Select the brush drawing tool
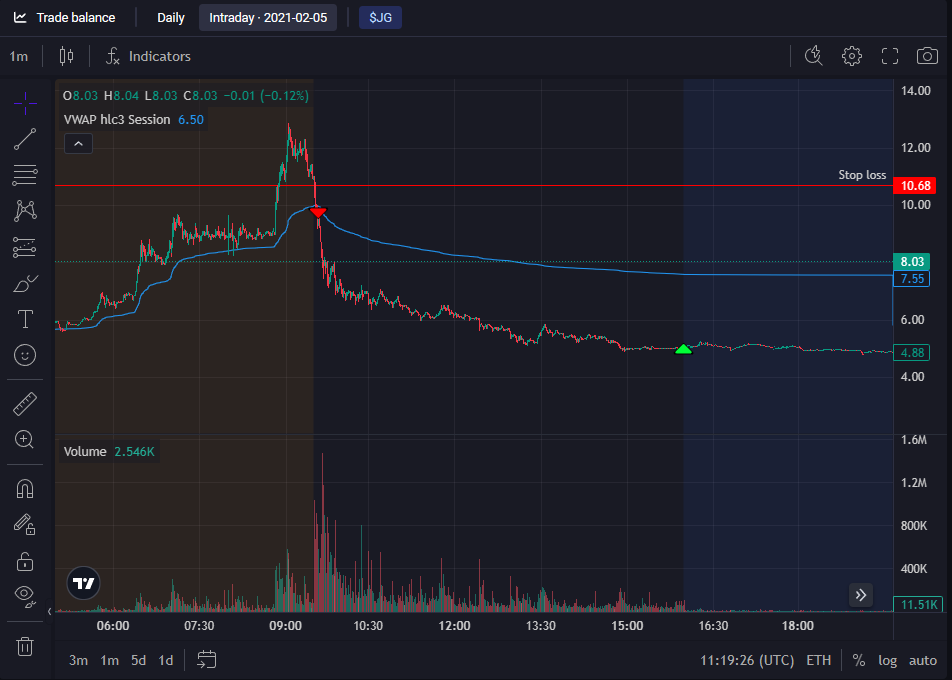The width and height of the screenshot is (952, 680). [x=25, y=284]
